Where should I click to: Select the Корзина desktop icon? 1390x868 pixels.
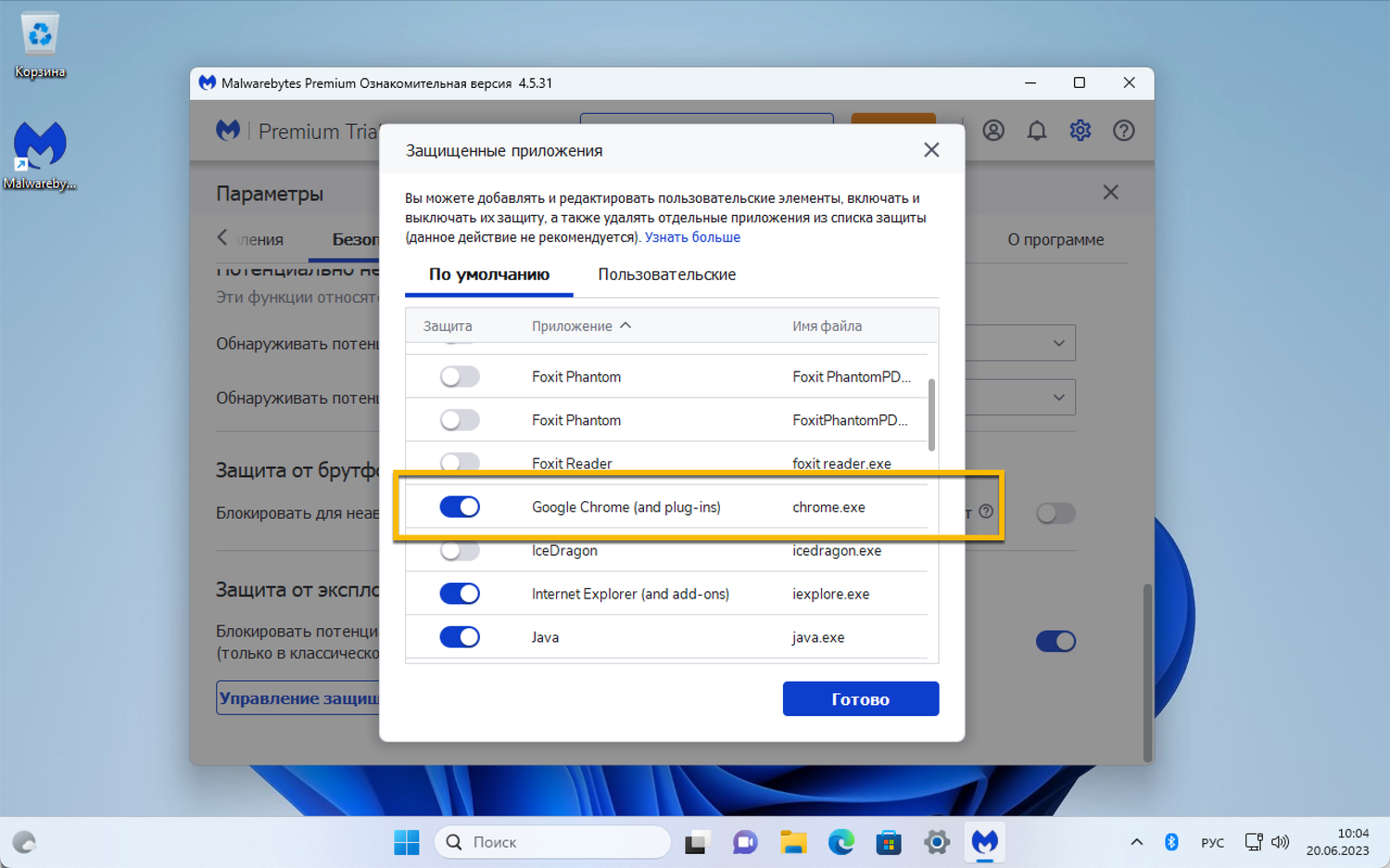pos(40,45)
